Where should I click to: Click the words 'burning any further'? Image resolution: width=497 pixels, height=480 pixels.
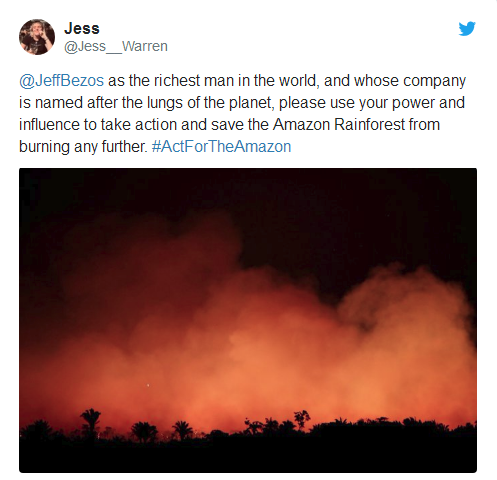(x=83, y=147)
